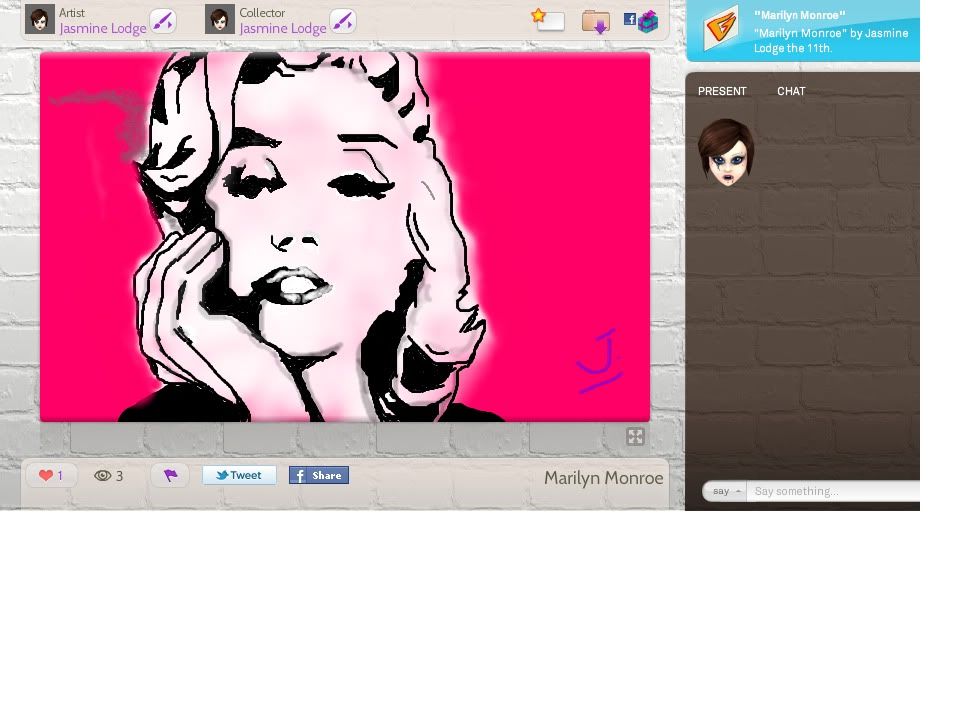Like the artwork with heart button
The width and height of the screenshot is (962, 716).
(52, 475)
